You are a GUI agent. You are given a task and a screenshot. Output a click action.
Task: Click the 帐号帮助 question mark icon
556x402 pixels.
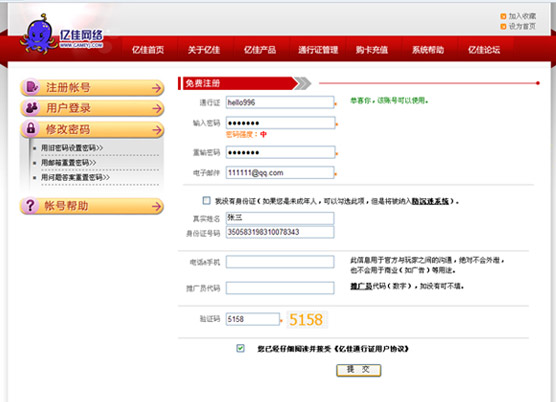point(30,206)
